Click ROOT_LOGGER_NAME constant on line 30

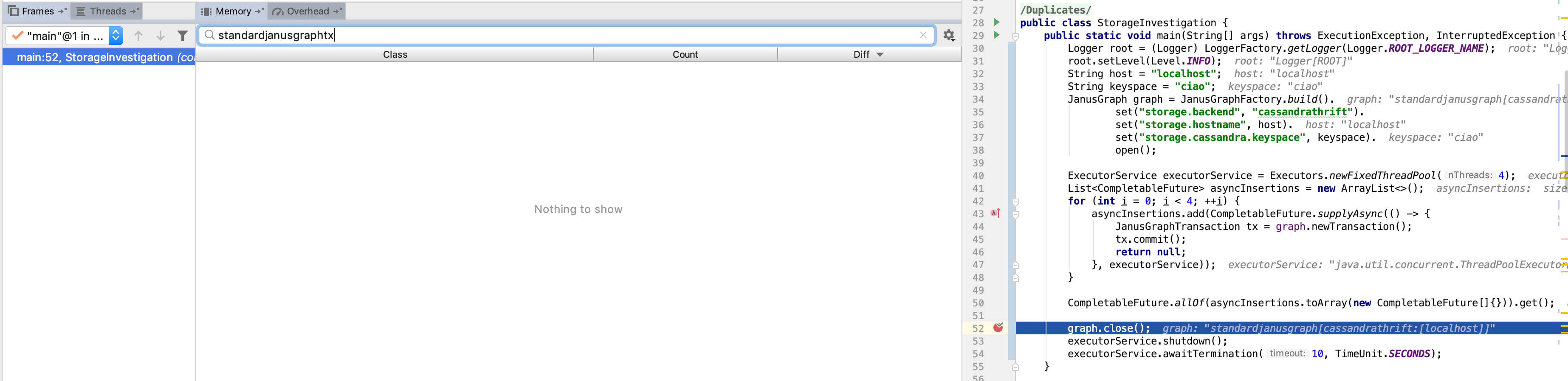1436,49
